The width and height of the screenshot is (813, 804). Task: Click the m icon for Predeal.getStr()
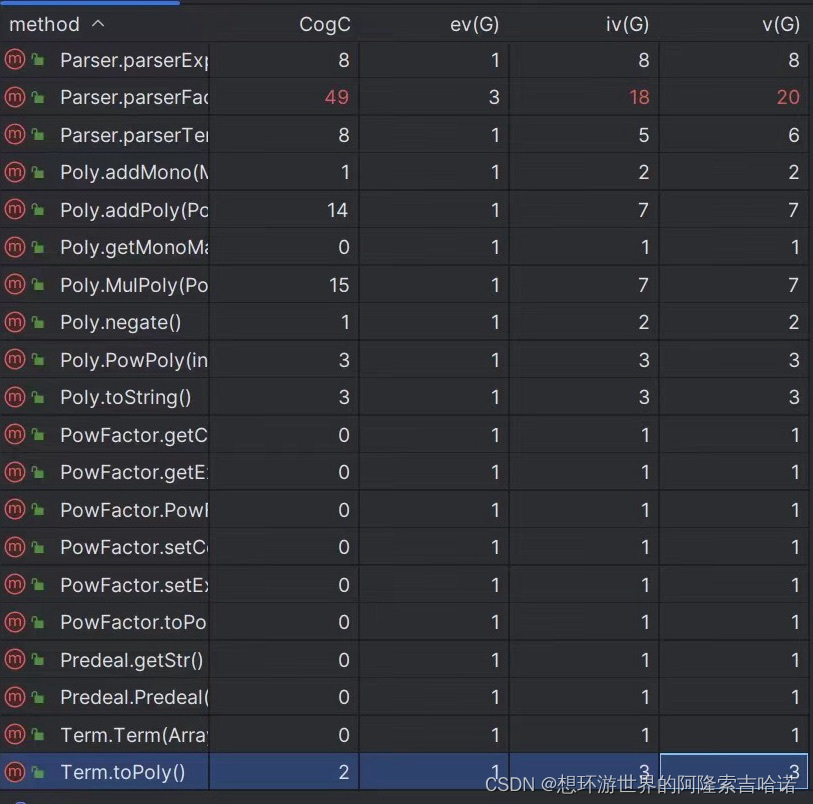[15, 659]
